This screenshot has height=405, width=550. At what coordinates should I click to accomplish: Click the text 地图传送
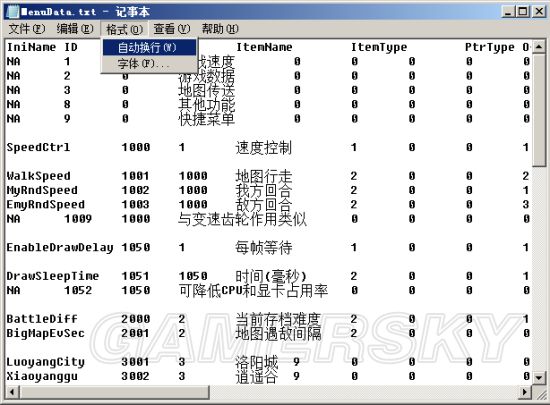[x=206, y=90]
